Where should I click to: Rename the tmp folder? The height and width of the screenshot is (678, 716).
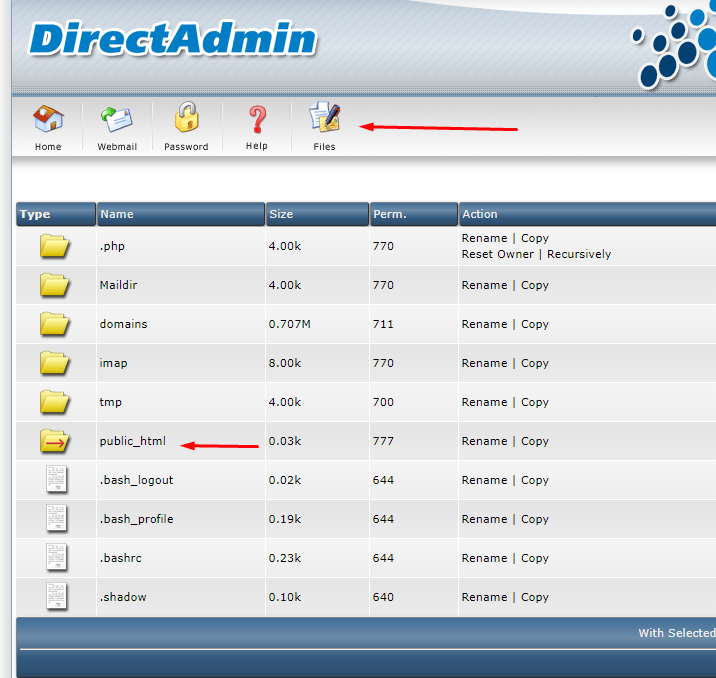coord(484,402)
